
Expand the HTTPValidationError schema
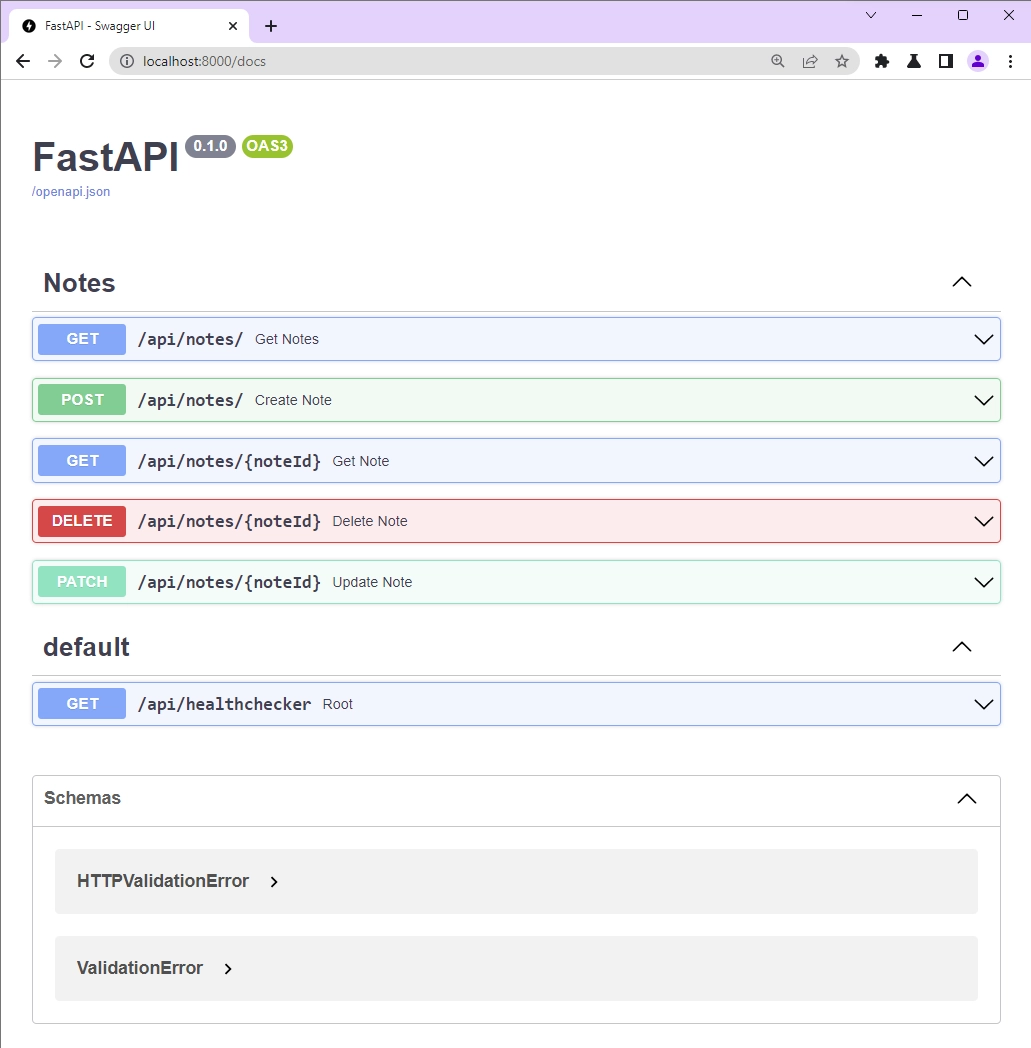[x=274, y=882]
